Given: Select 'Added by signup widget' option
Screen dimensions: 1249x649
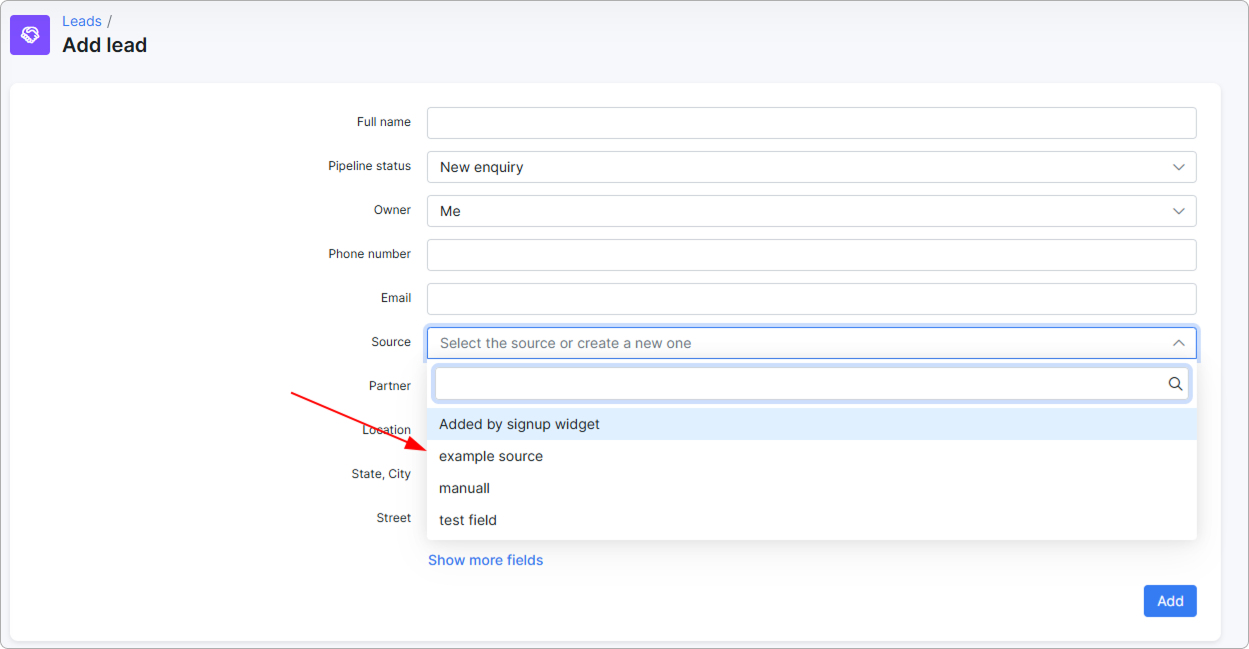Looking at the screenshot, I should pyautogui.click(x=519, y=424).
